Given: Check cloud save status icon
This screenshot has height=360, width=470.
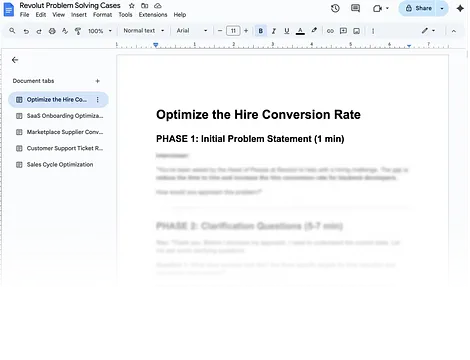Looking at the screenshot, I should pos(158,6).
